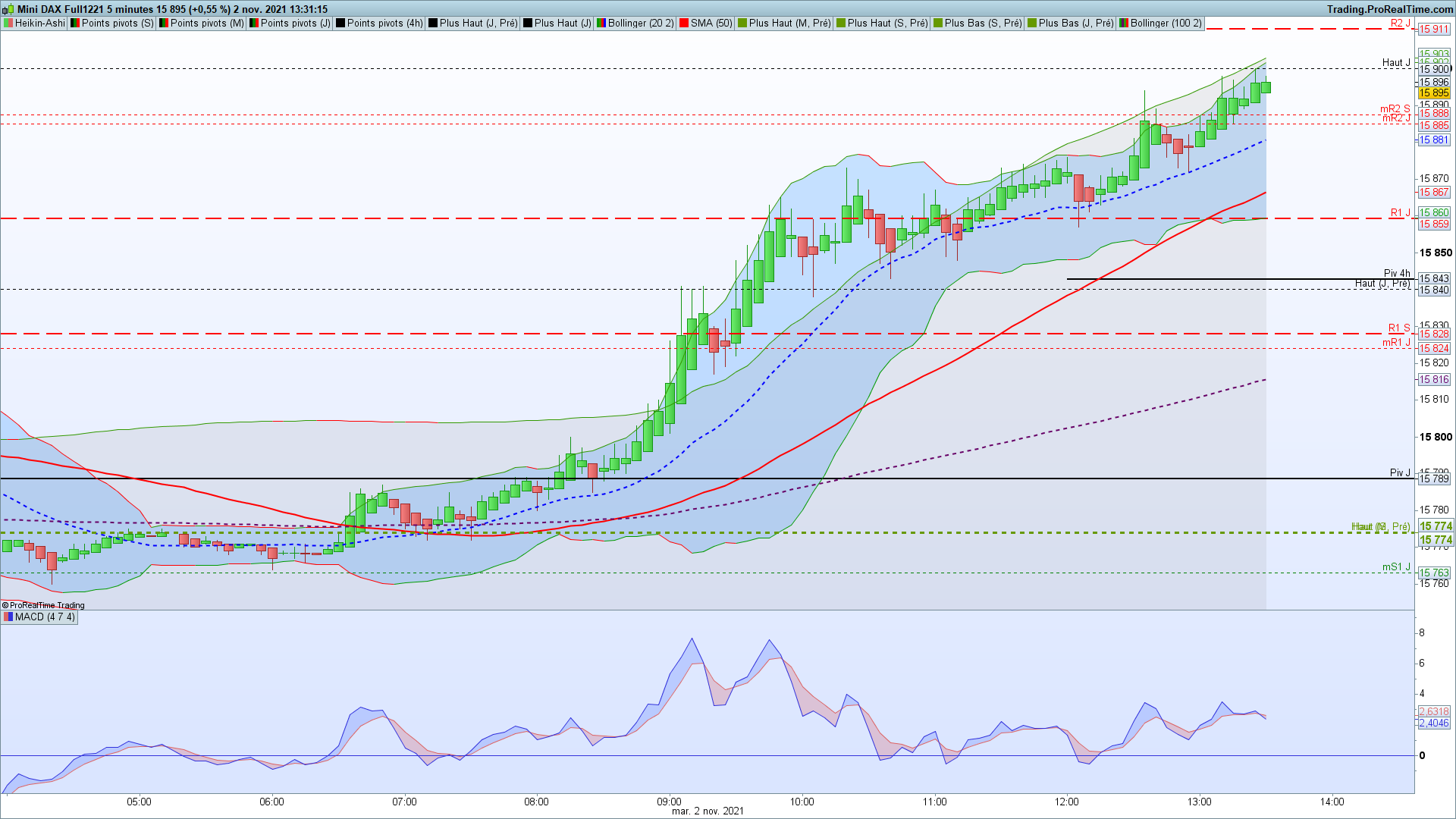Click the 10:00 marker on the time axis

(x=802, y=802)
